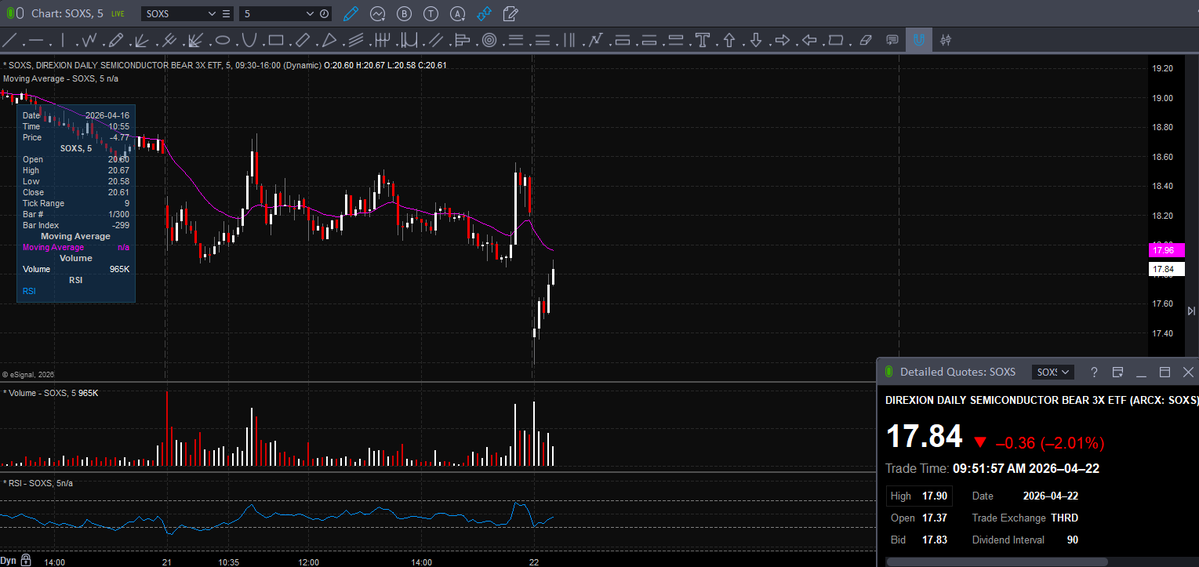
Task: Select the eraser tool
Action: pos(866,40)
